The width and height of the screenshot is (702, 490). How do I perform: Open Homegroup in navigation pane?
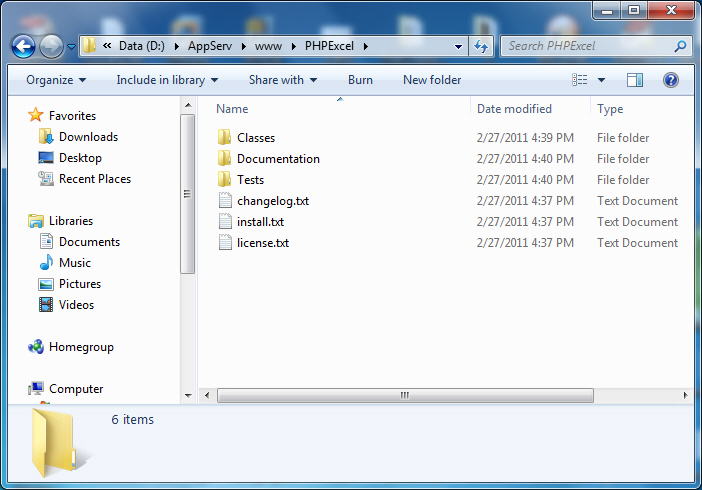click(81, 347)
